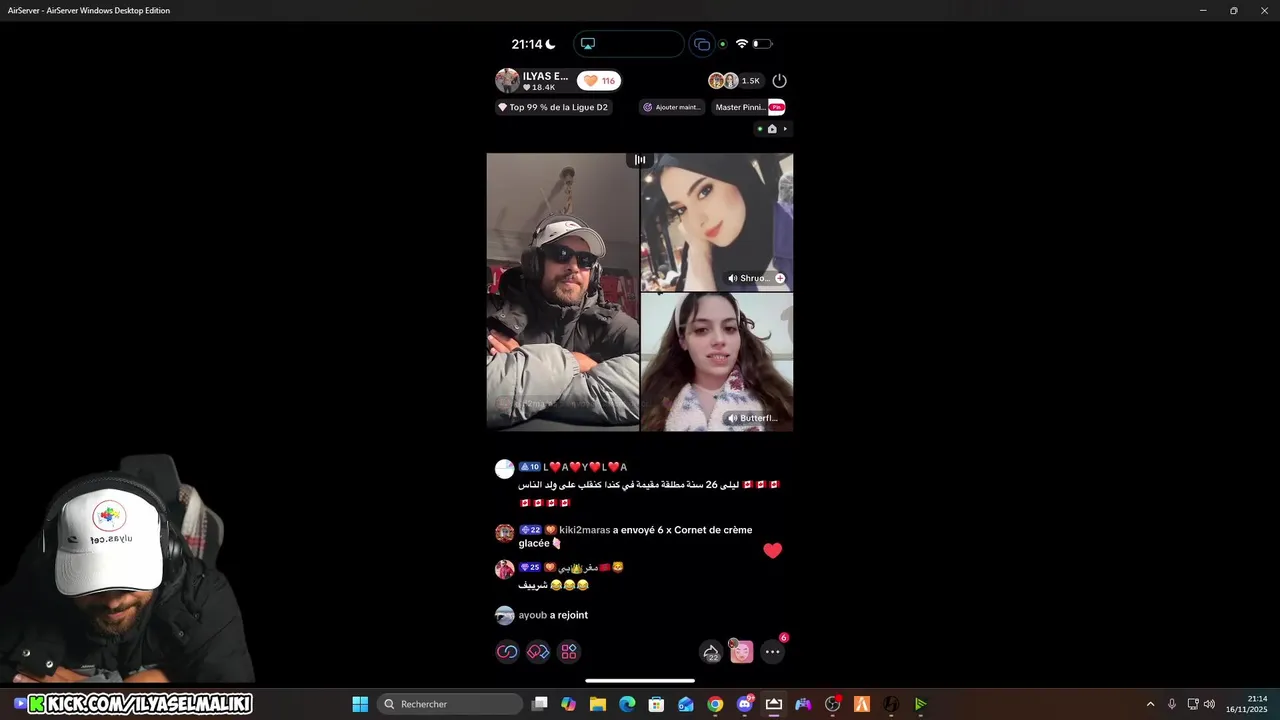Open the 21:14 clock and calendar
Viewport: 1280px width, 720px height.
(1247, 704)
